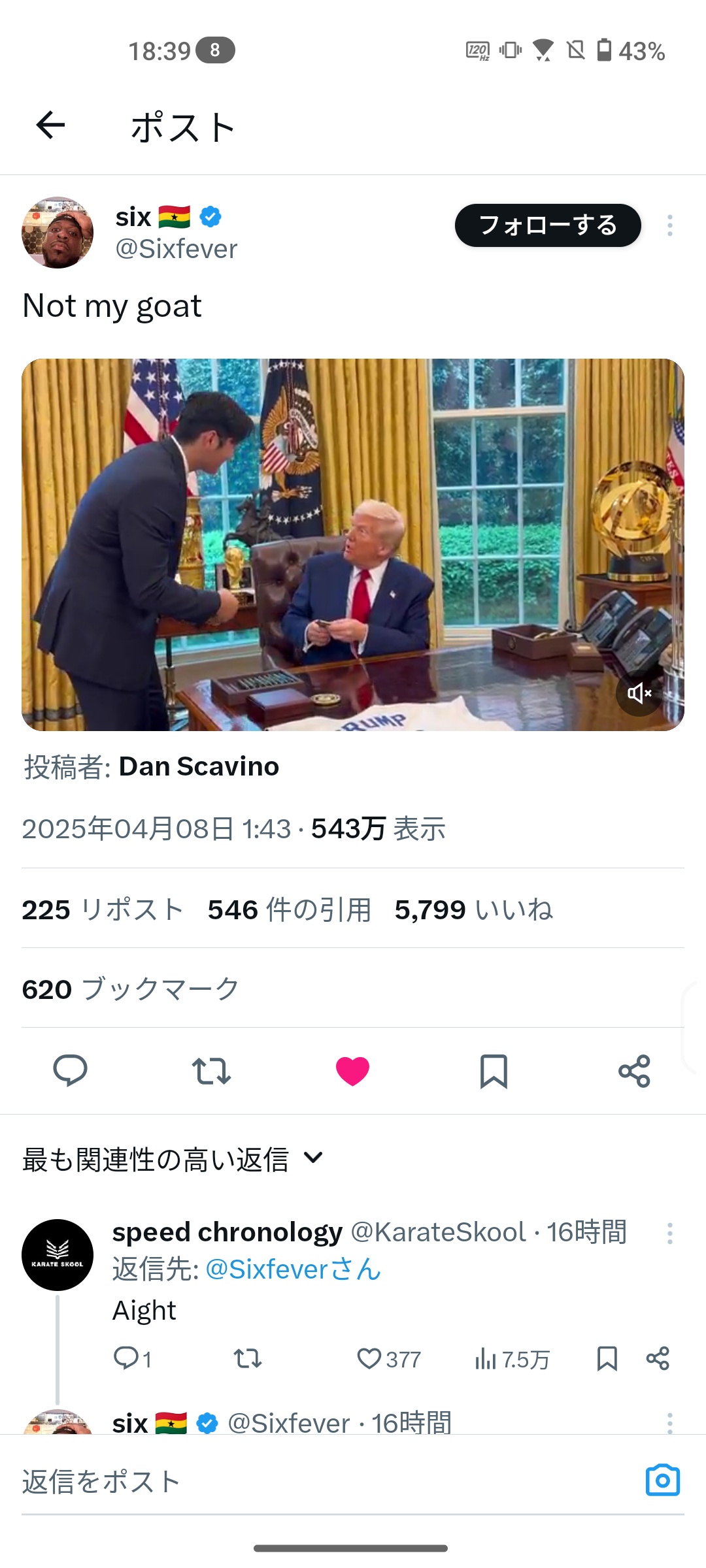Repost using the main post's retweet icon
Viewport: 706px width, 1568px height.
tap(211, 1071)
